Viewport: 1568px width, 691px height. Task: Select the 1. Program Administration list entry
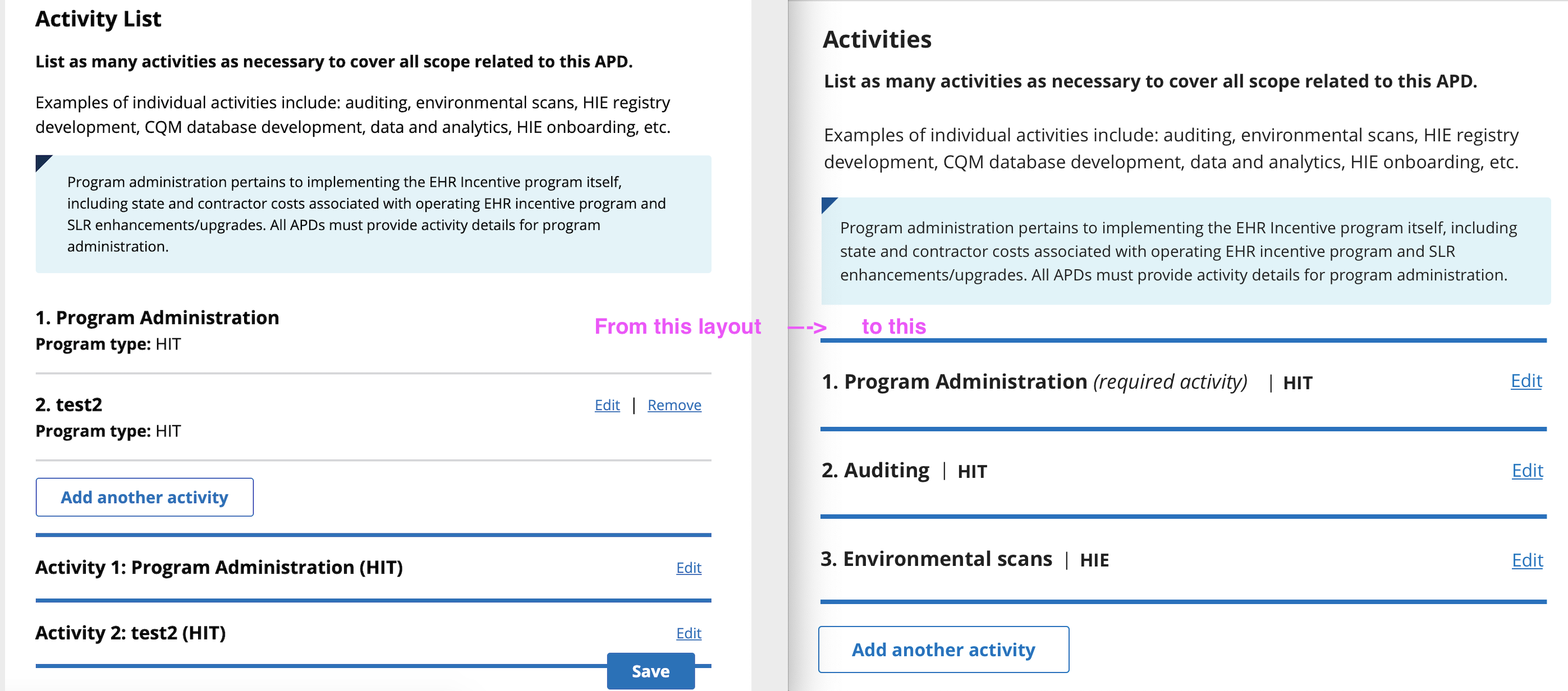pyautogui.click(x=157, y=317)
